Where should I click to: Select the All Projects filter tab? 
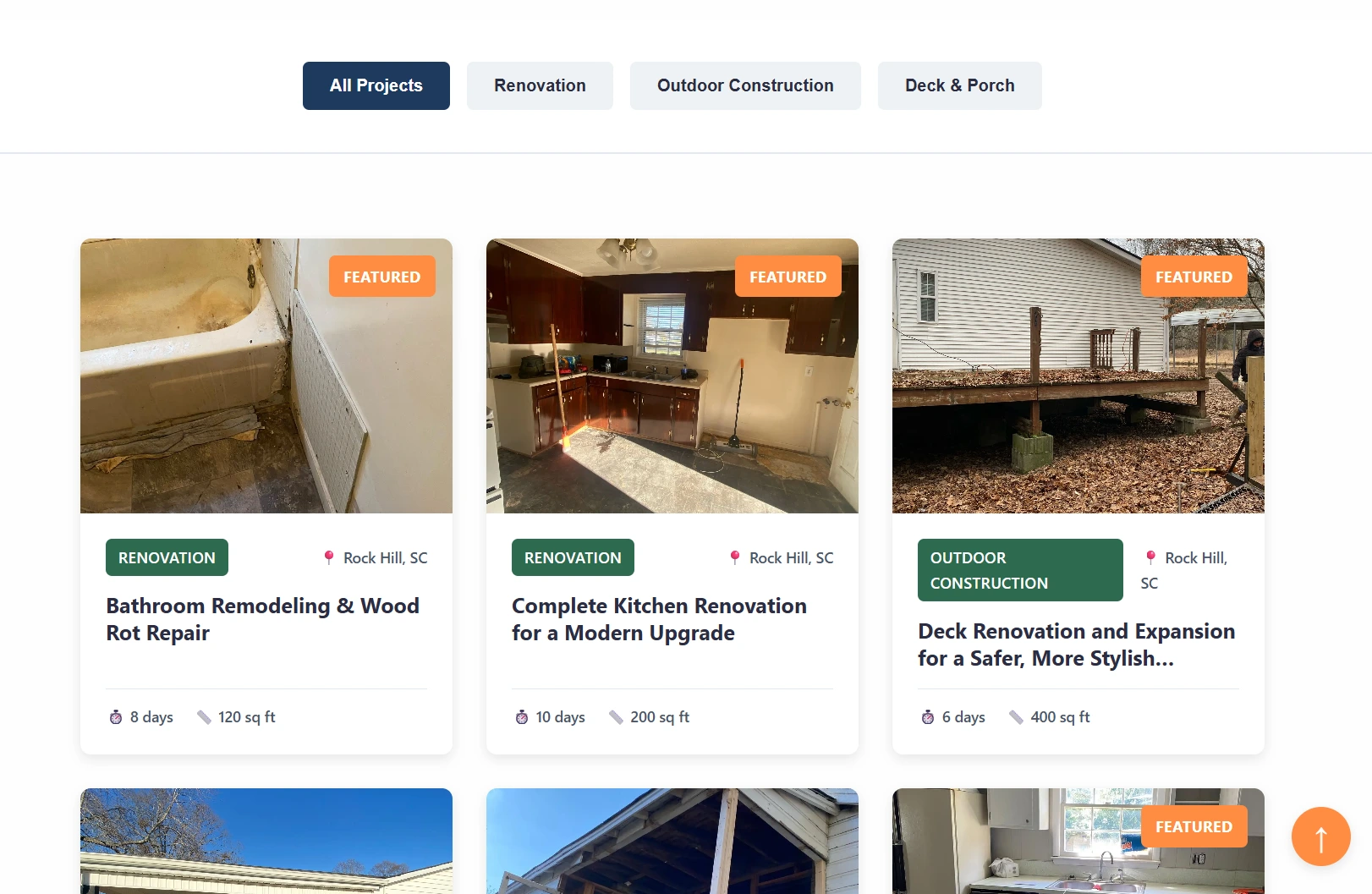pyautogui.click(x=376, y=85)
